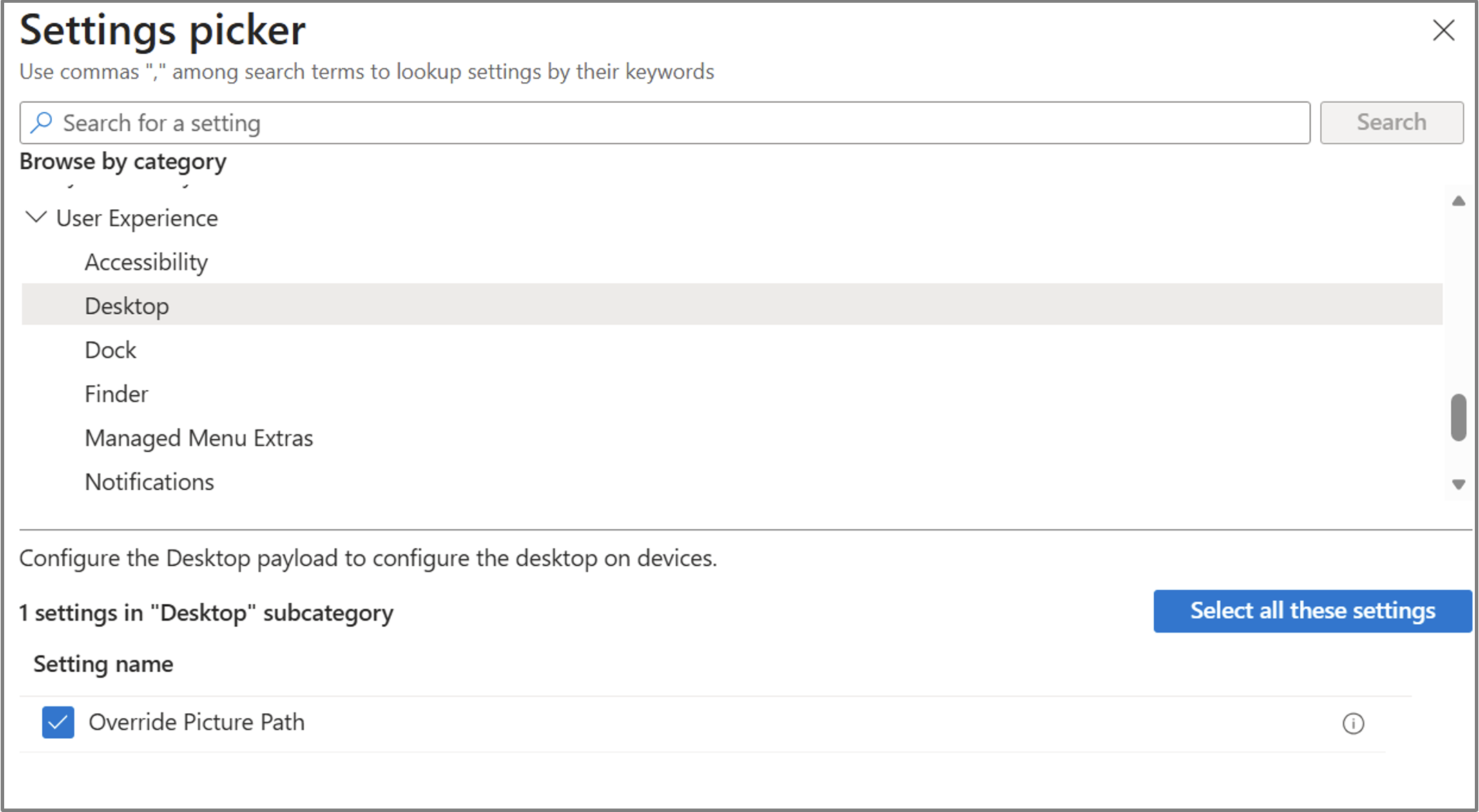Screen dimensions: 1479x812
Task: Open Managed Menu Extras subcategory
Action: point(199,438)
